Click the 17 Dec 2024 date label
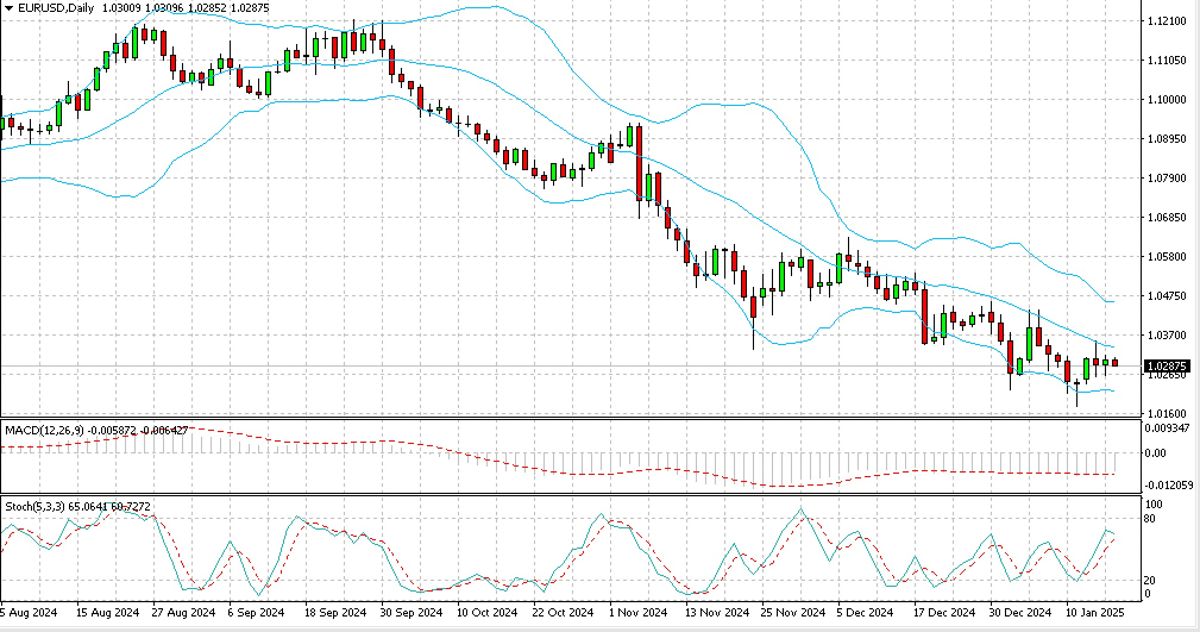The width and height of the screenshot is (1200, 632). pos(945,612)
